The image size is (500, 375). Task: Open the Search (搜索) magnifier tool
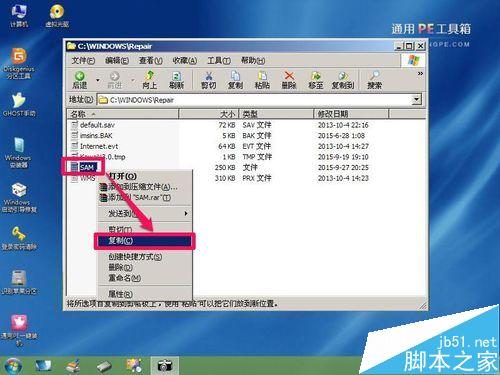(374, 80)
